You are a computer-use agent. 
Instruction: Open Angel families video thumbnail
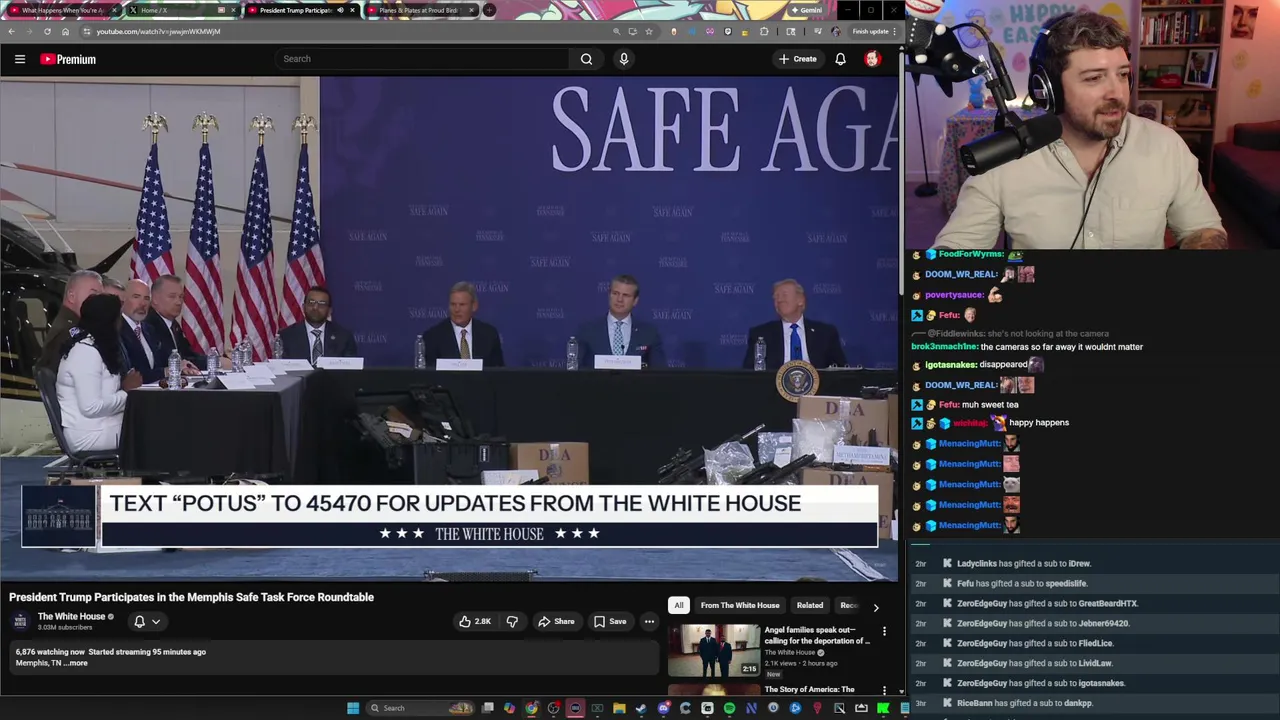click(714, 650)
